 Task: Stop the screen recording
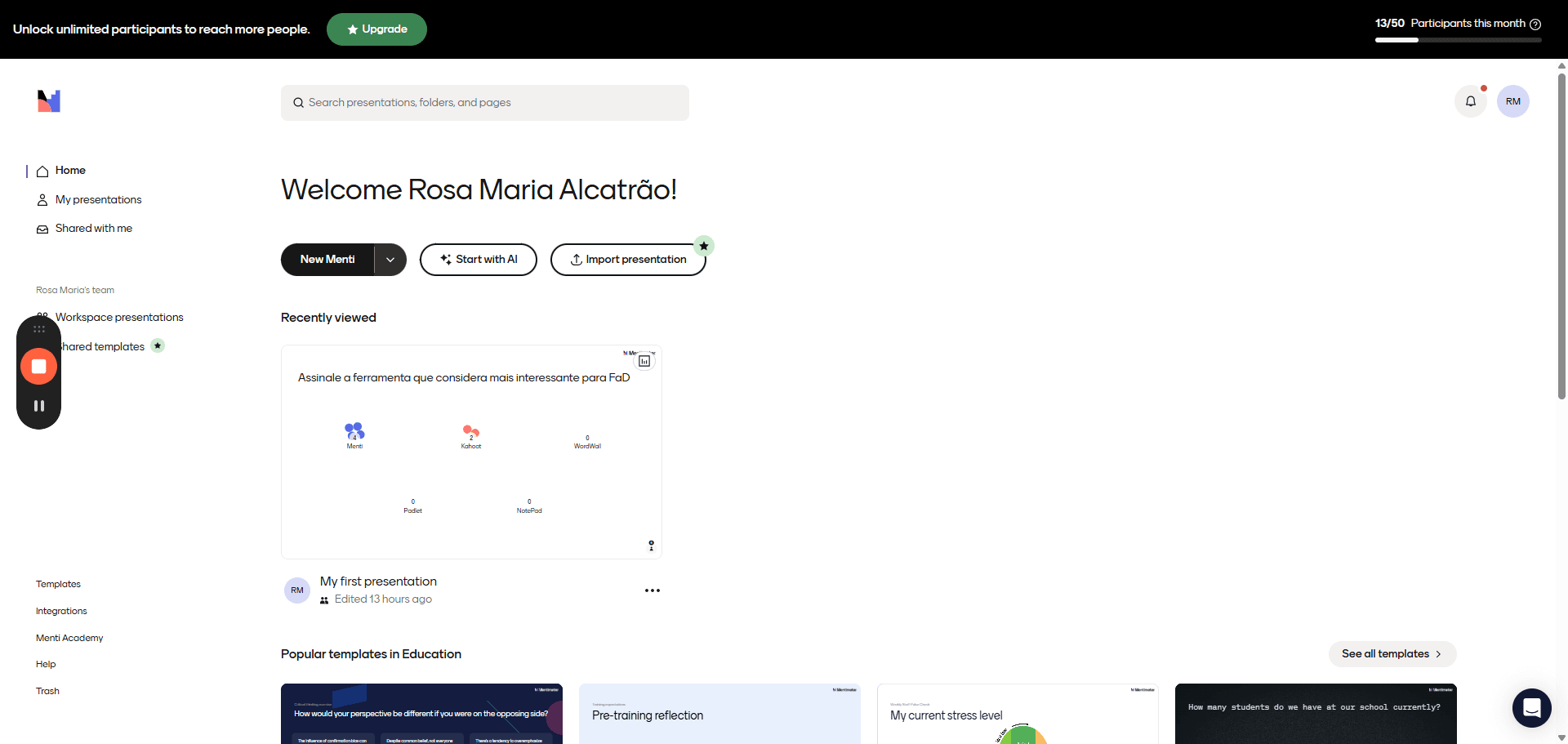tap(38, 366)
